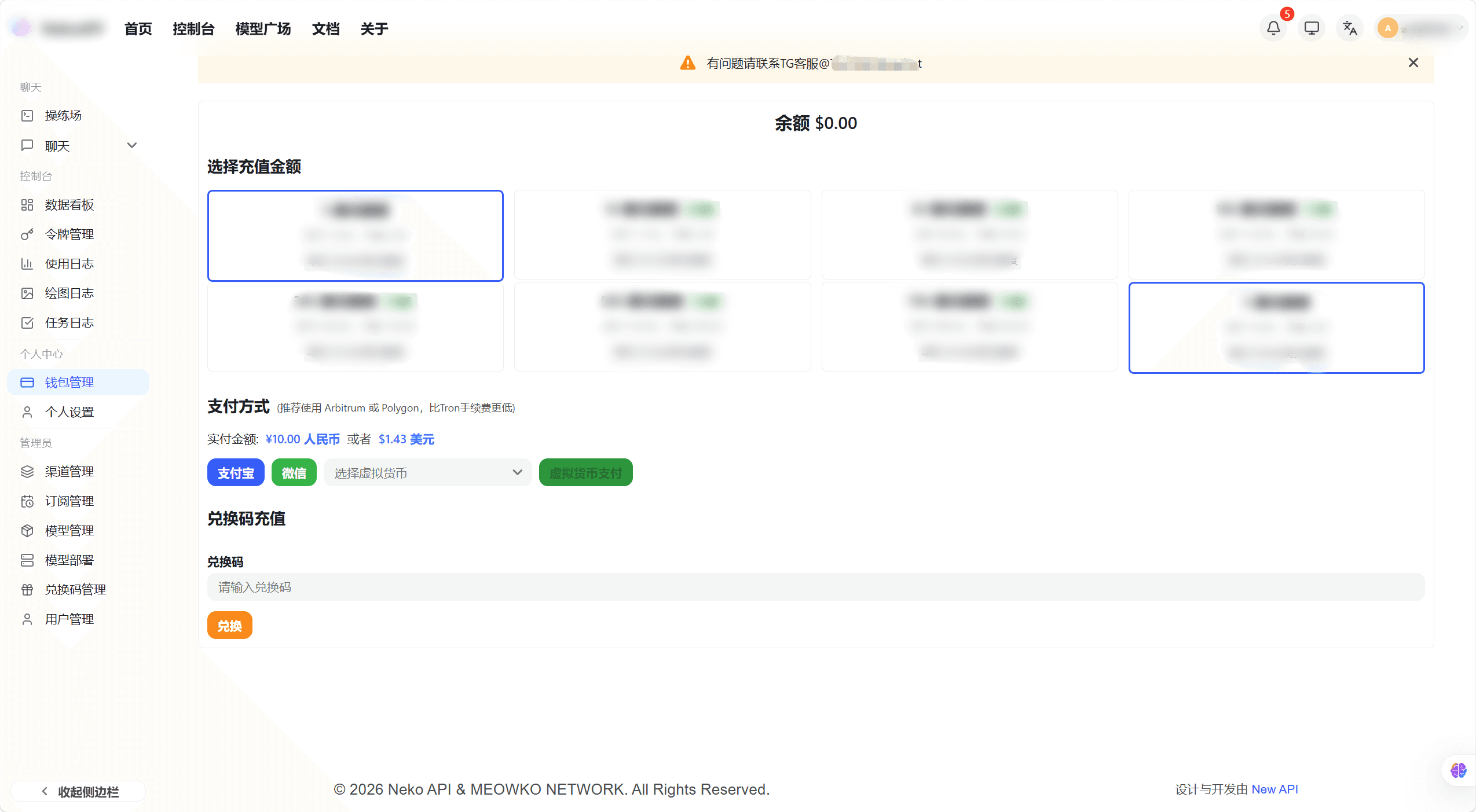Open the notification bell with badge 5
This screenshot has height=812, width=1476.
[x=1272, y=27]
